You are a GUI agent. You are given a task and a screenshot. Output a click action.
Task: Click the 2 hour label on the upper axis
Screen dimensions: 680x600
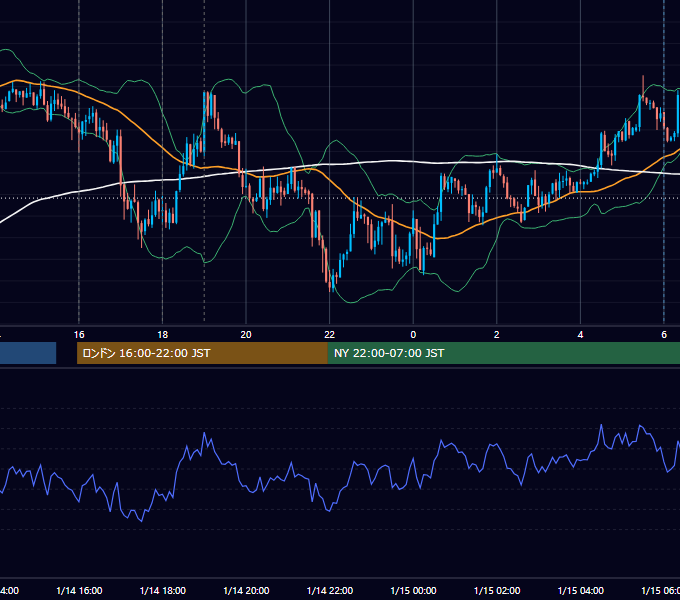[497, 335]
